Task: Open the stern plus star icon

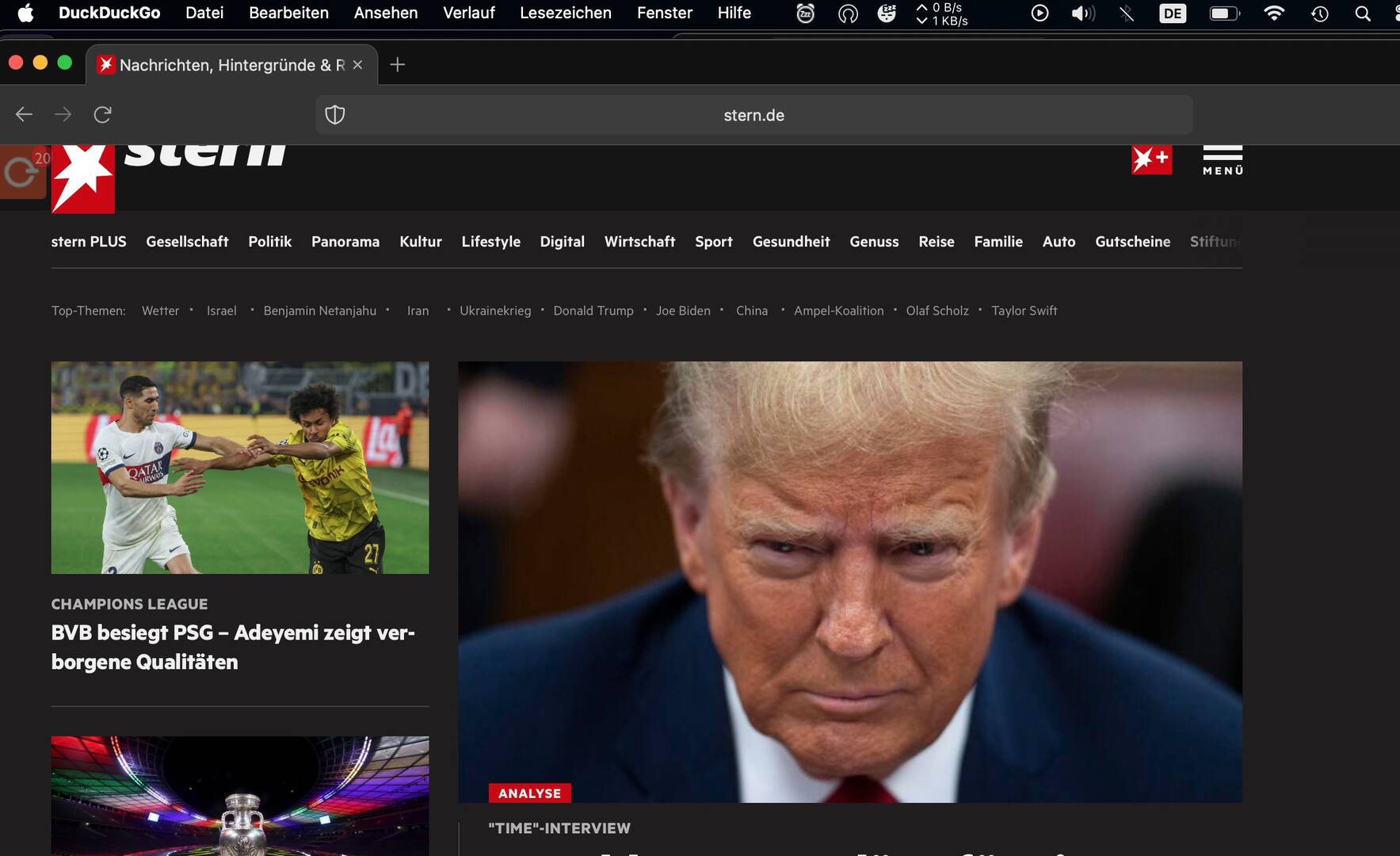Action: (x=1151, y=160)
